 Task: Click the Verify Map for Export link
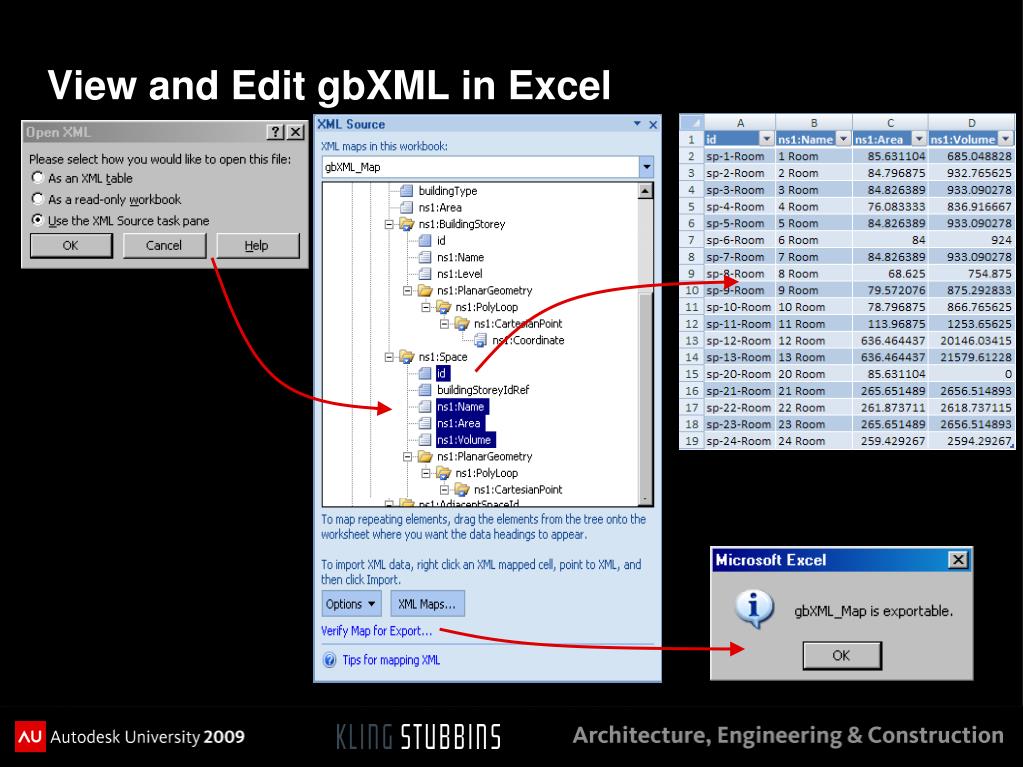[376, 631]
